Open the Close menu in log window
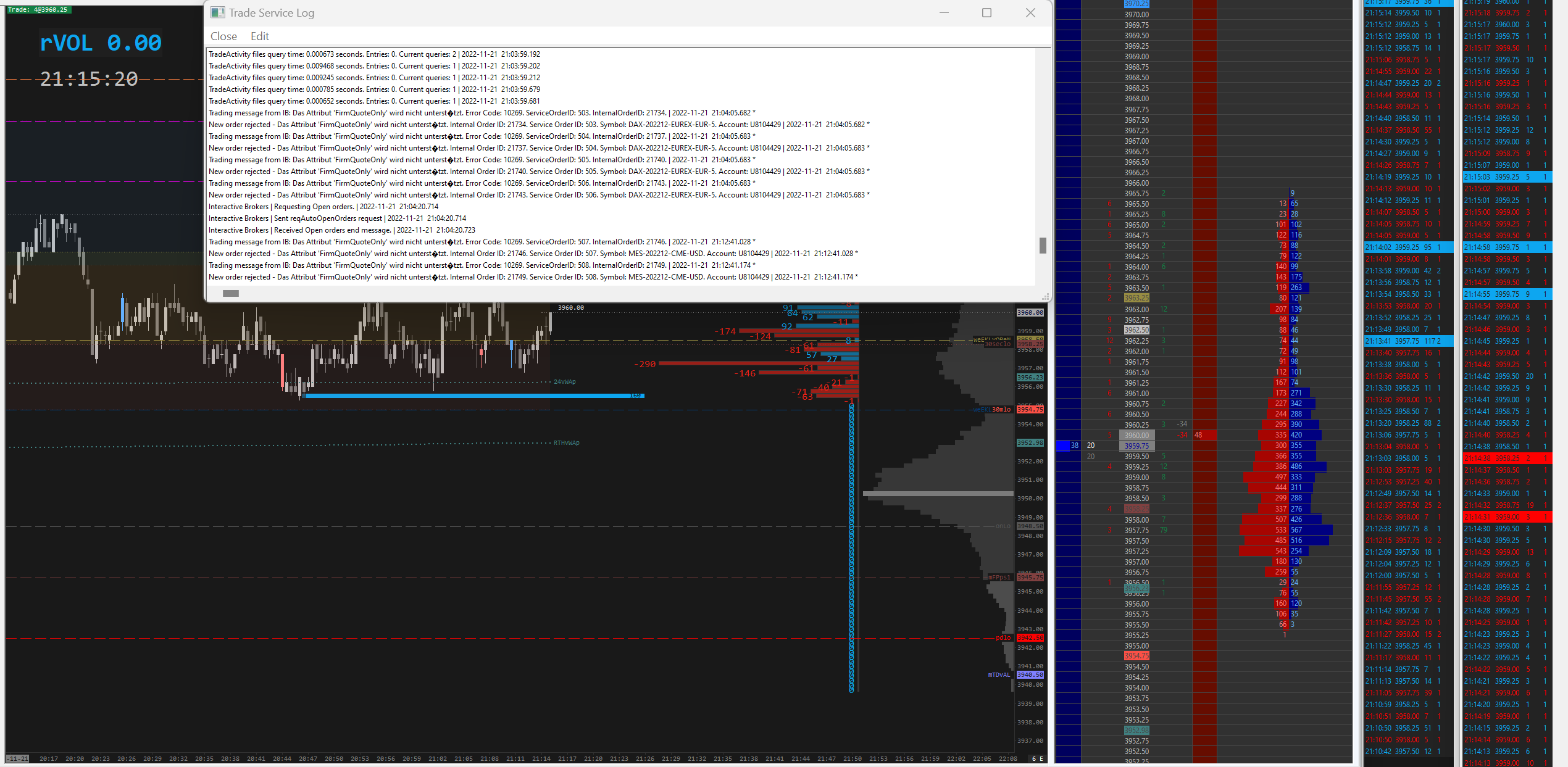Screen dimensions: 1568x767 click(x=223, y=36)
